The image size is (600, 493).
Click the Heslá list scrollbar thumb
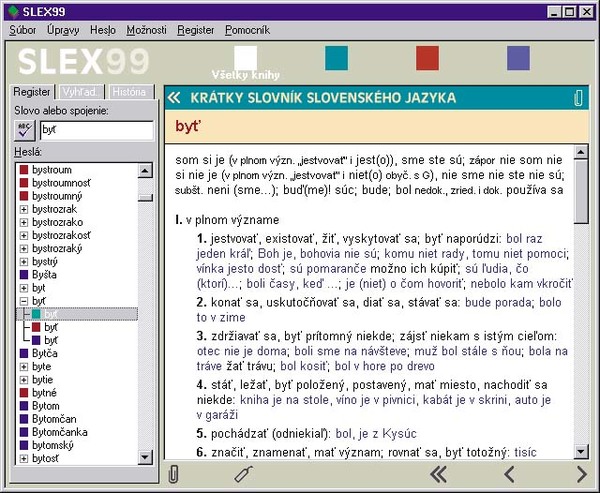[x=145, y=198]
